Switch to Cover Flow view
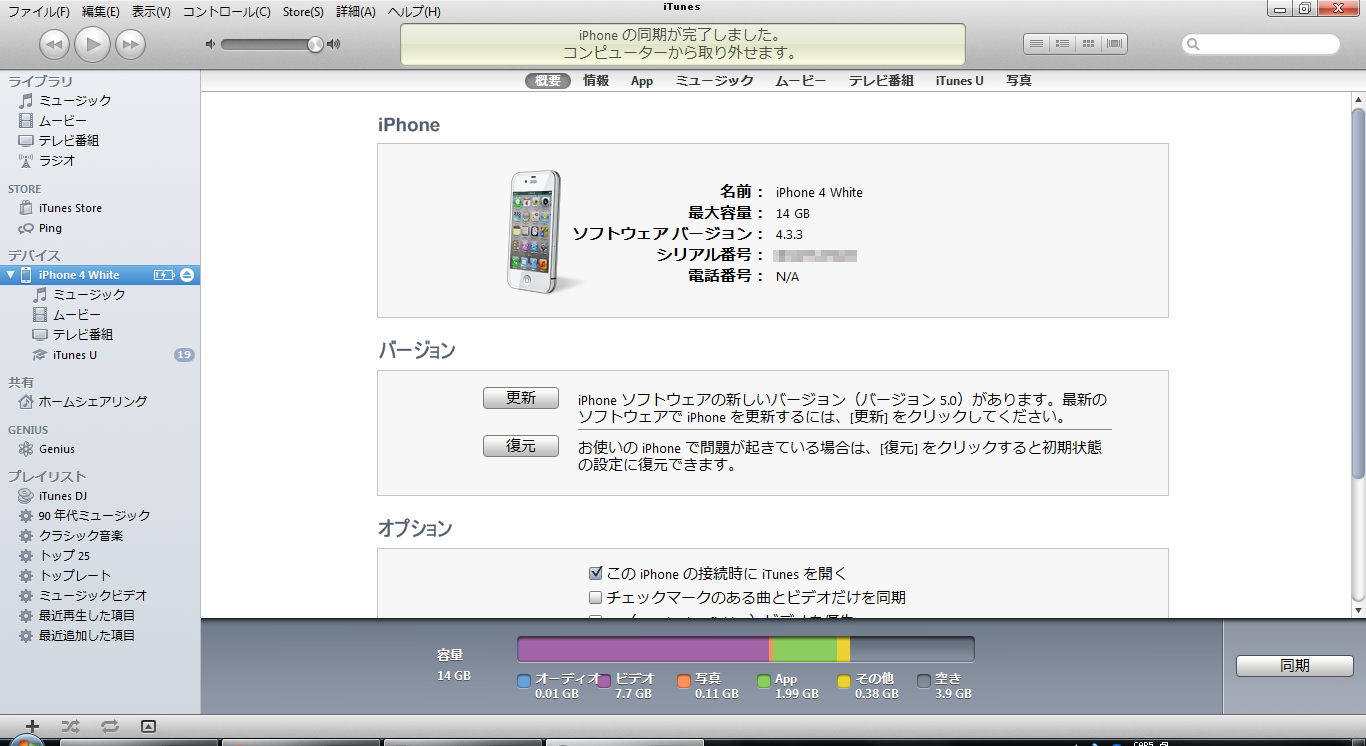The image size is (1366, 746). (1115, 44)
